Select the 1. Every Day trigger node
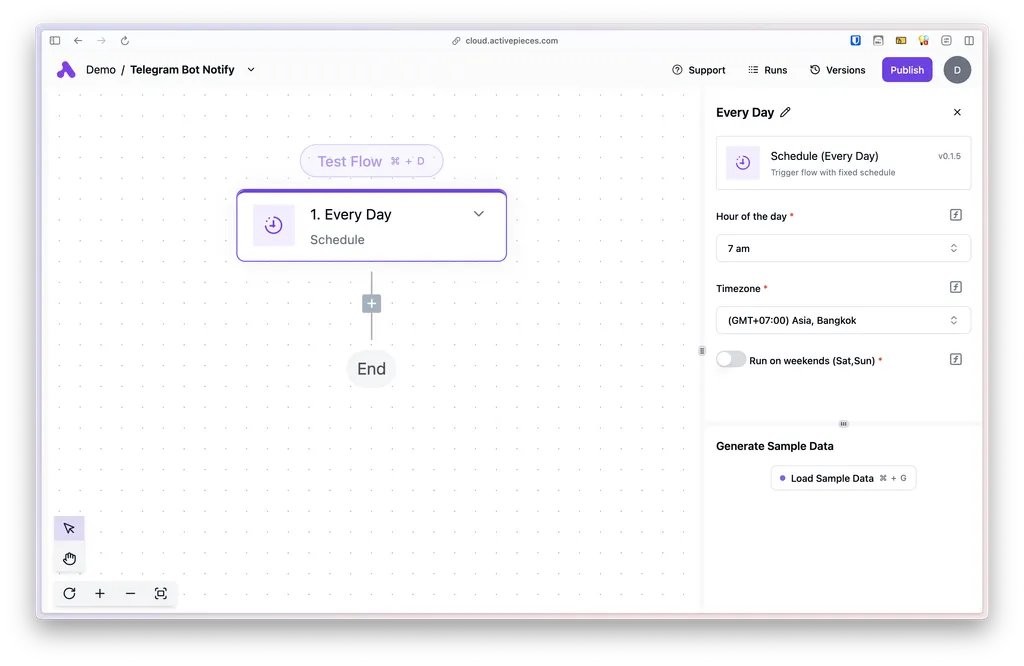 click(x=372, y=226)
